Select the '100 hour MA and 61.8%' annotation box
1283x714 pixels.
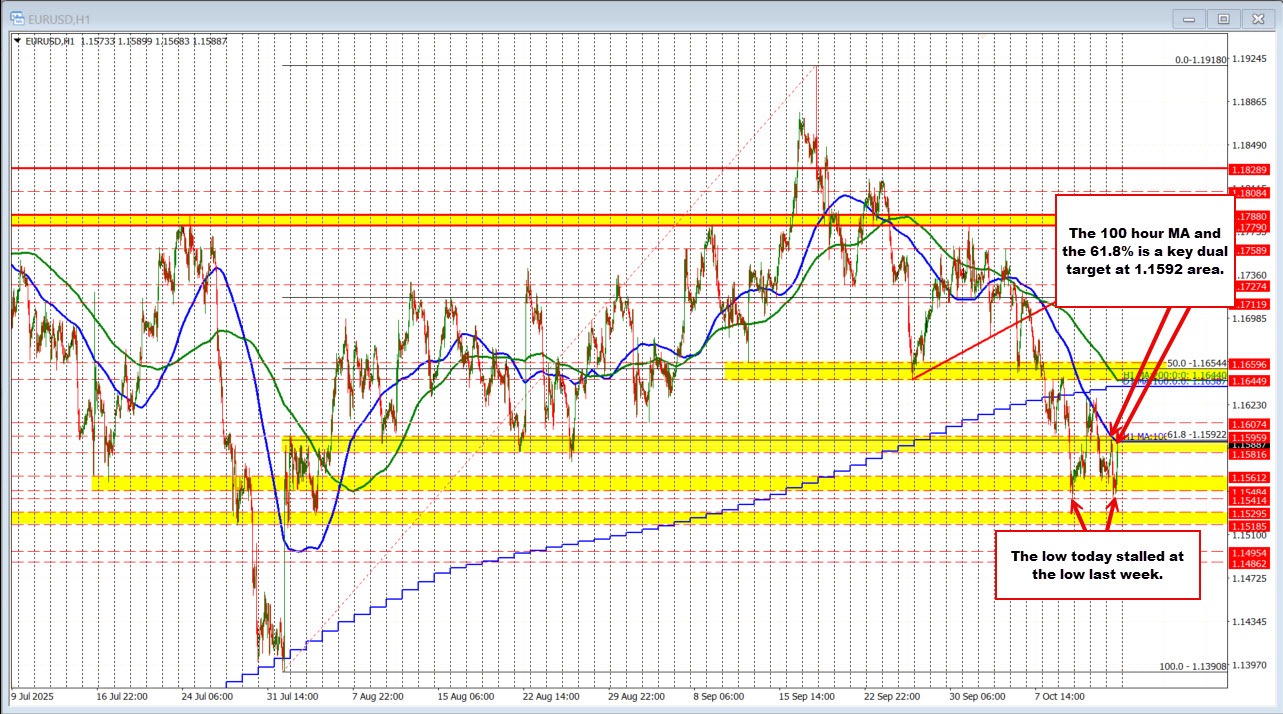point(1144,250)
